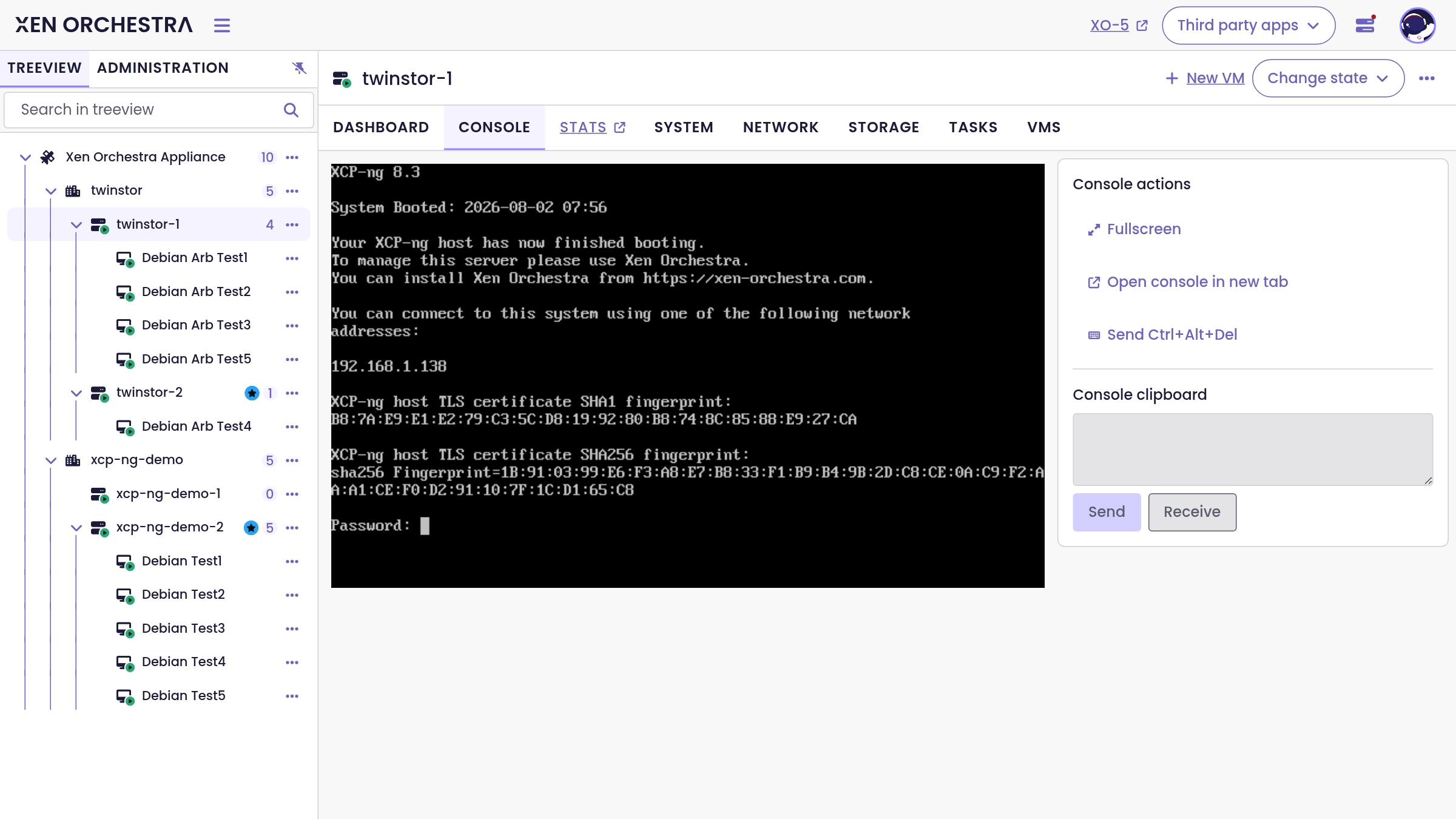The width and height of the screenshot is (1456, 819).
Task: Open the Tasks tab
Action: click(x=973, y=127)
